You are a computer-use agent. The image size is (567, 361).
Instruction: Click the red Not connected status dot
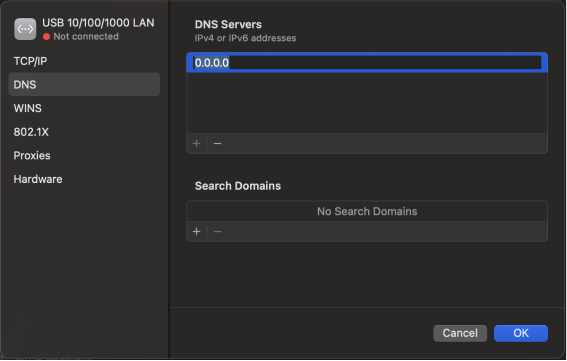click(46, 37)
